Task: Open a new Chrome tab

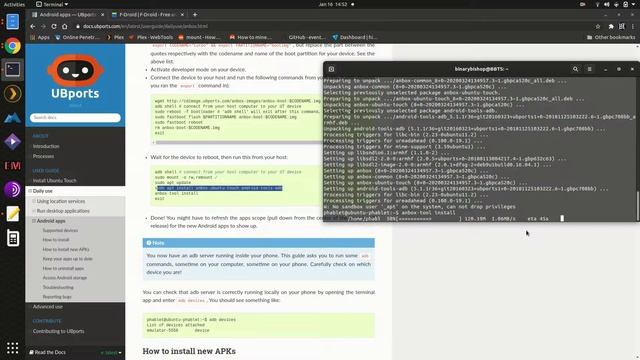Action: (x=195, y=15)
